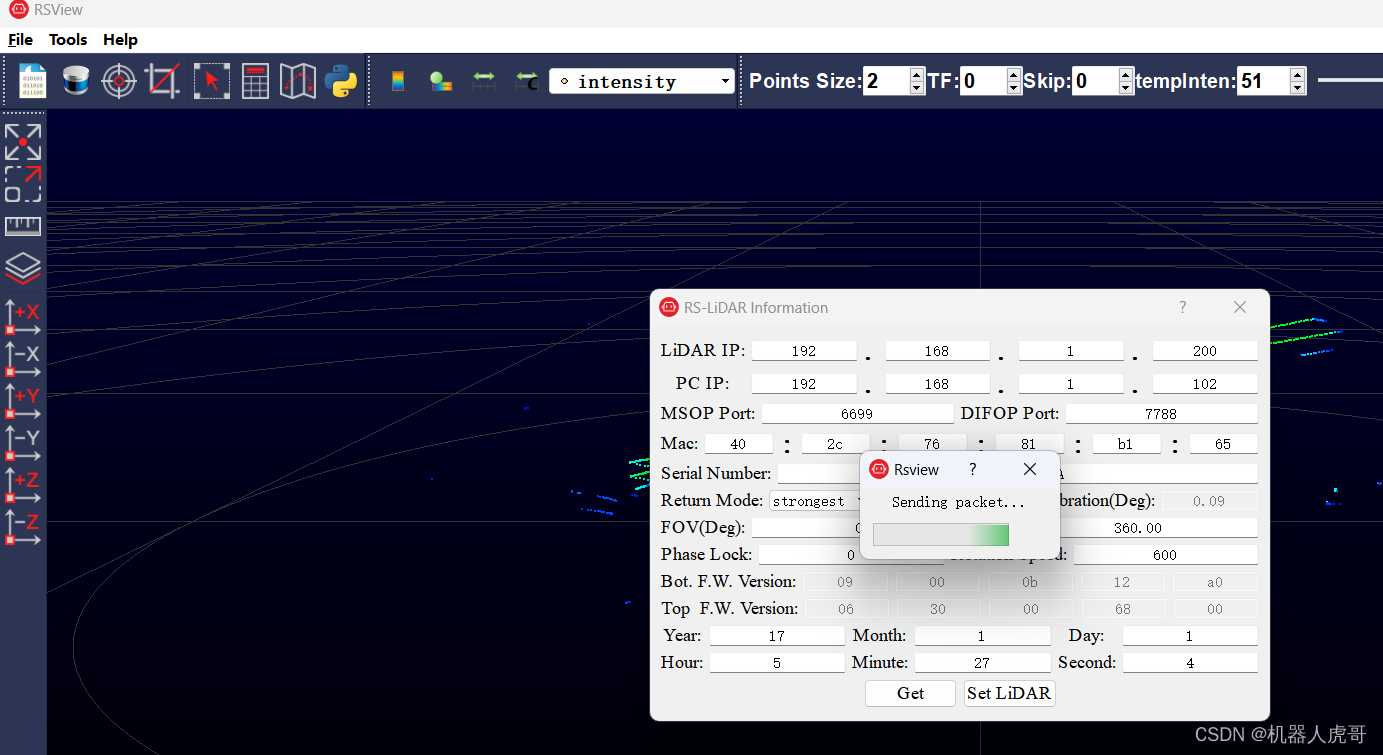The width and height of the screenshot is (1383, 755).
Task: Click the tempInten value field 51
Action: 1263,81
